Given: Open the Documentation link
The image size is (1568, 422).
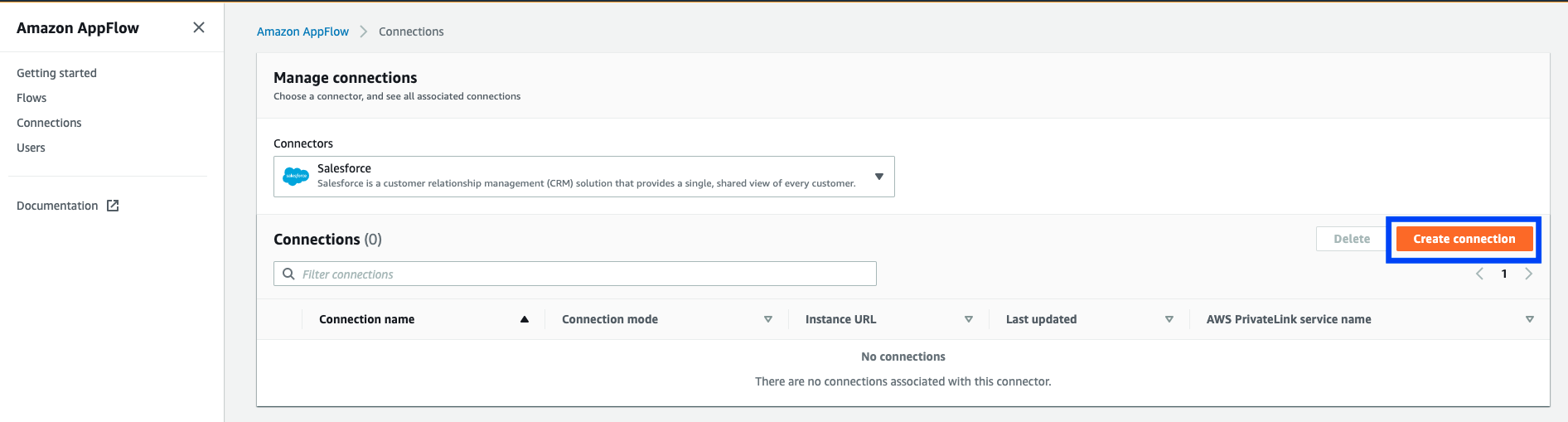Looking at the screenshot, I should pyautogui.click(x=57, y=206).
